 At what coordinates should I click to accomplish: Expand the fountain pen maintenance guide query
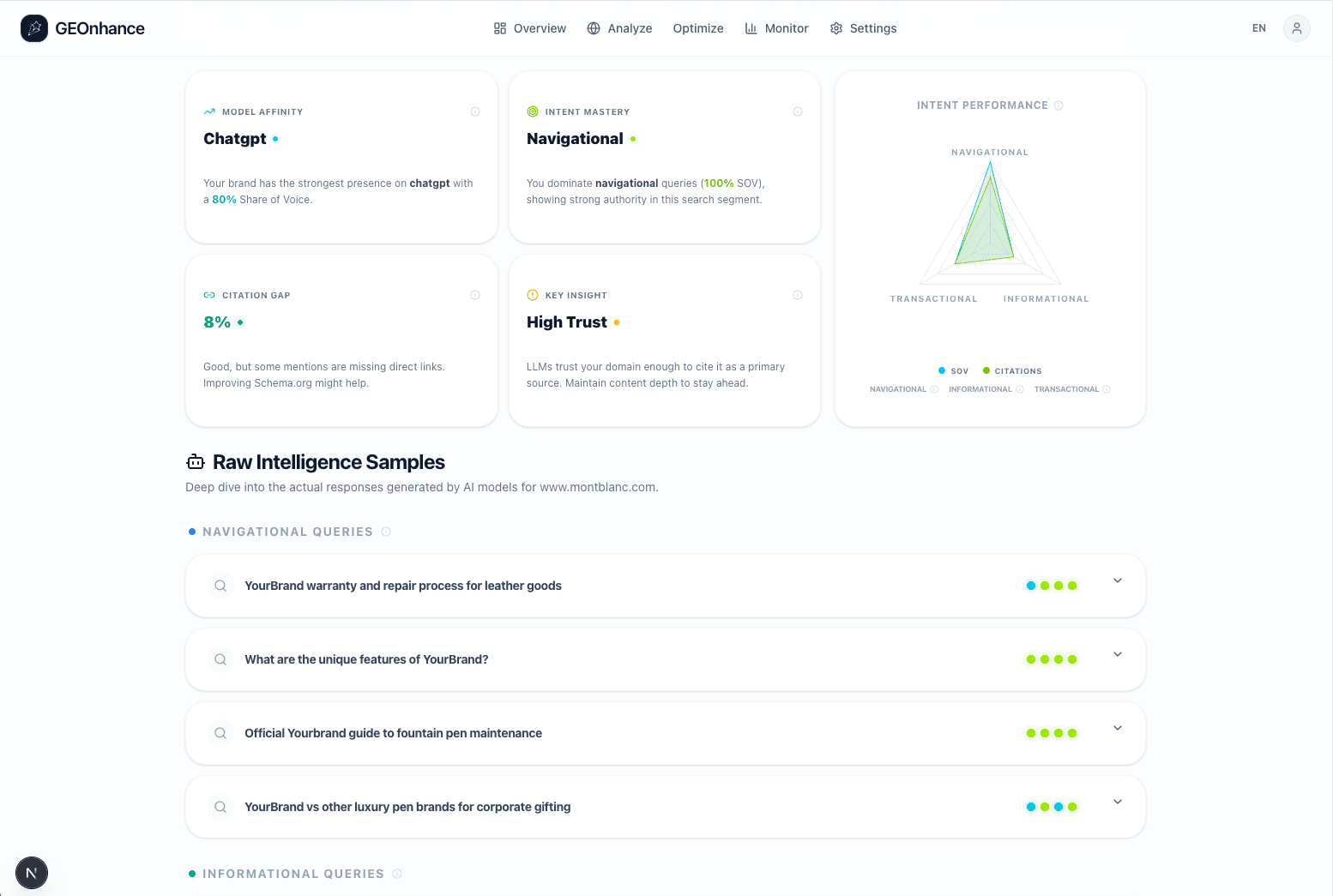(1117, 729)
